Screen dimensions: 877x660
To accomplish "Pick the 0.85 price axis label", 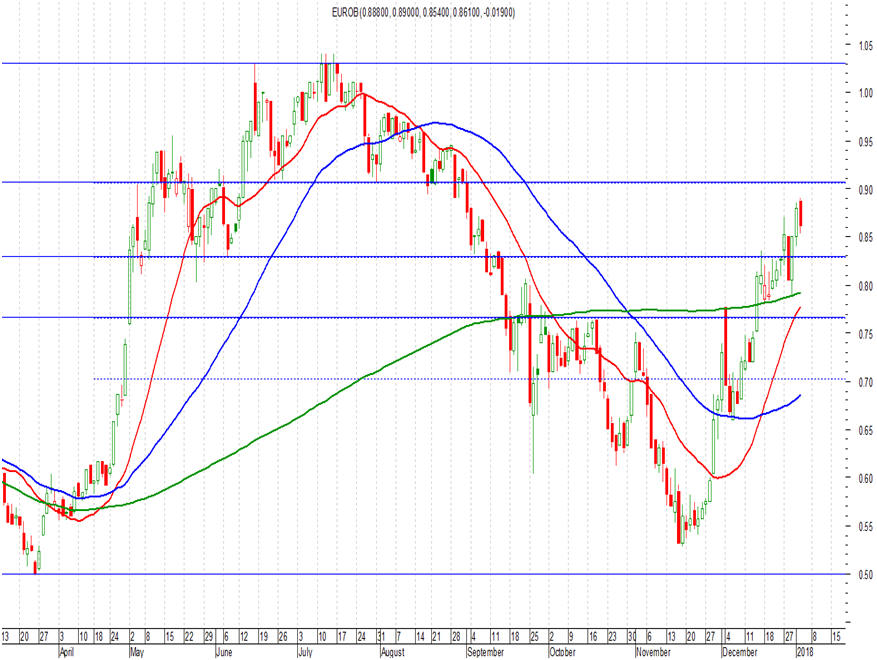I will (866, 238).
